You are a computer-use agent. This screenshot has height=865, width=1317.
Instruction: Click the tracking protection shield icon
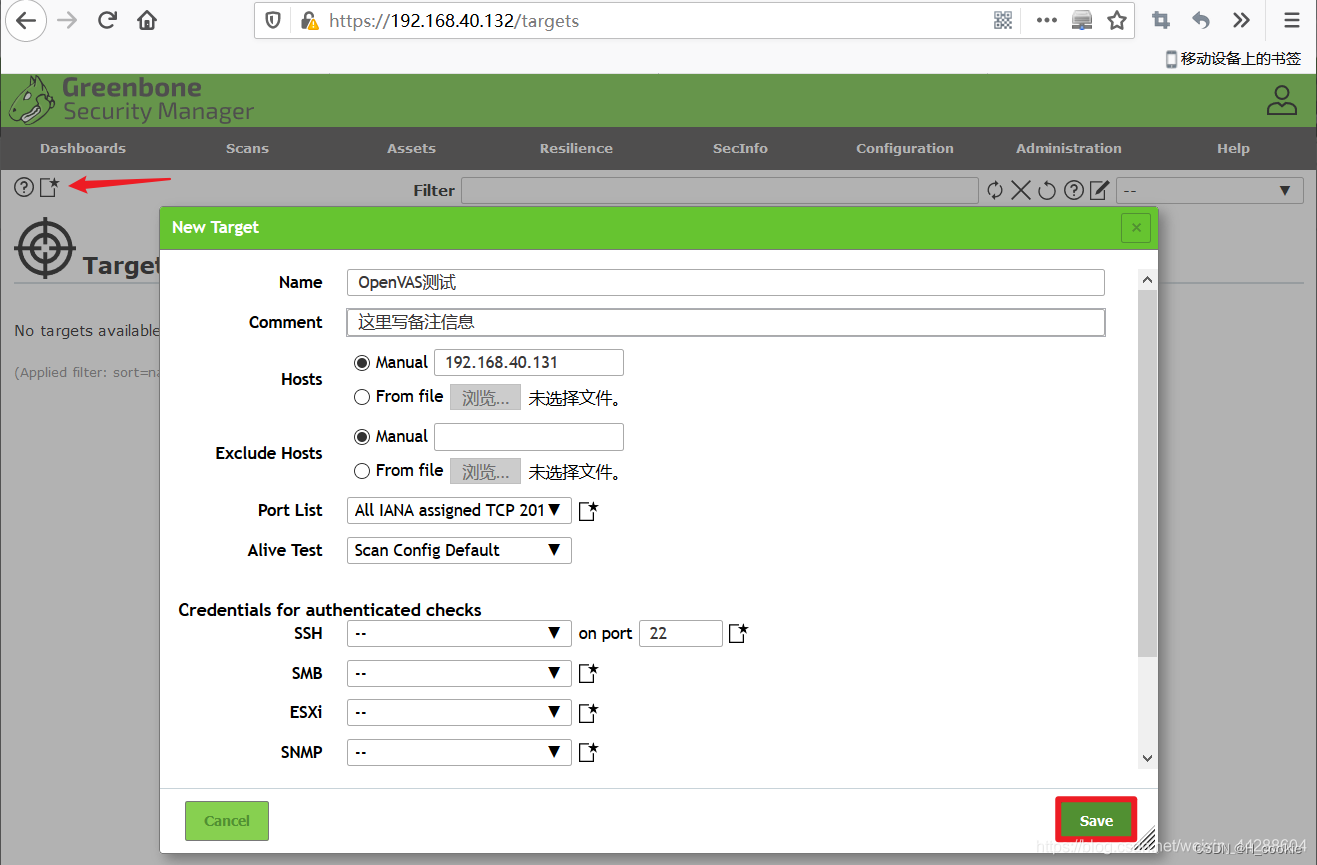[x=273, y=21]
